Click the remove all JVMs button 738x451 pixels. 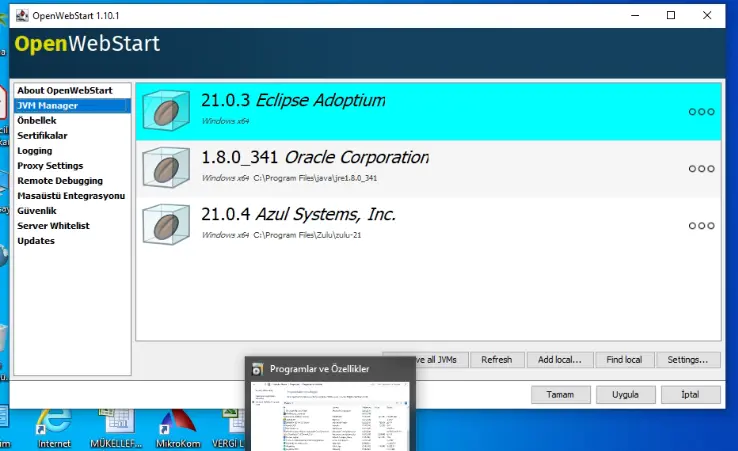pos(441,360)
